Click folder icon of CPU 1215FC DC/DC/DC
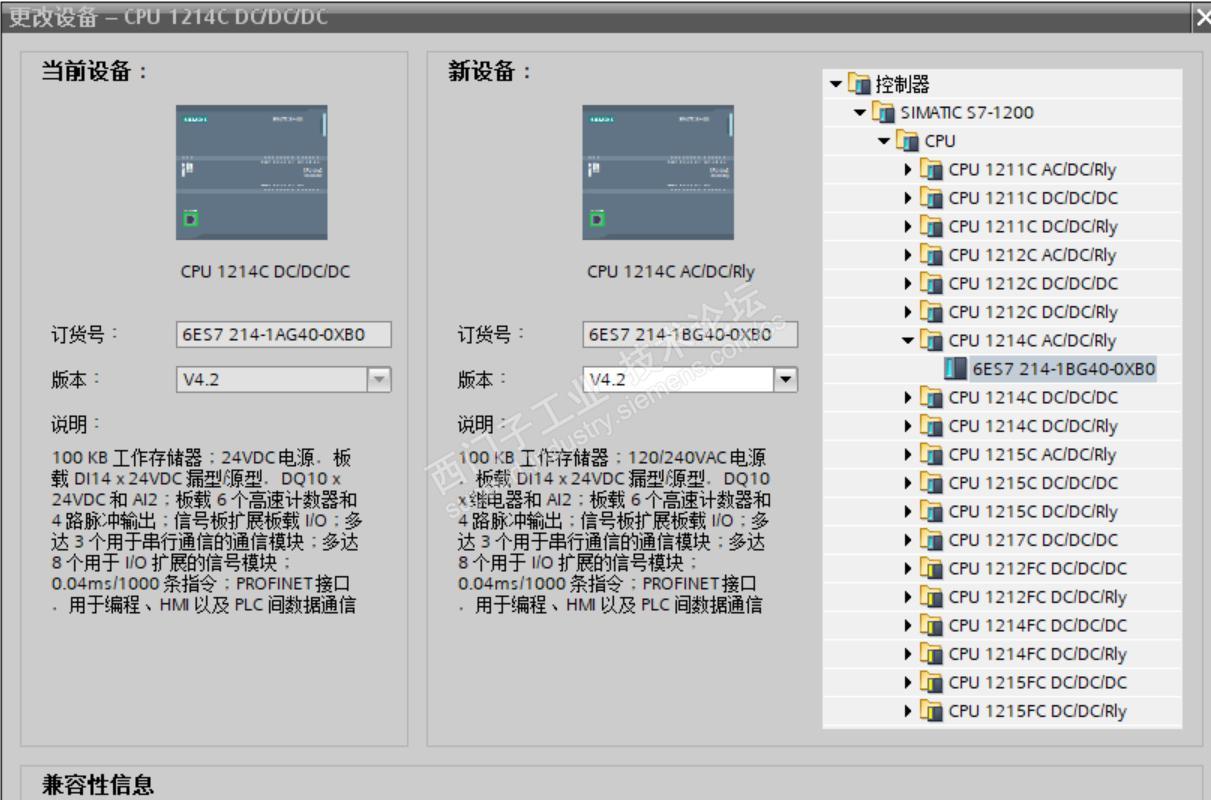This screenshot has height=800, width=1211. 931,683
